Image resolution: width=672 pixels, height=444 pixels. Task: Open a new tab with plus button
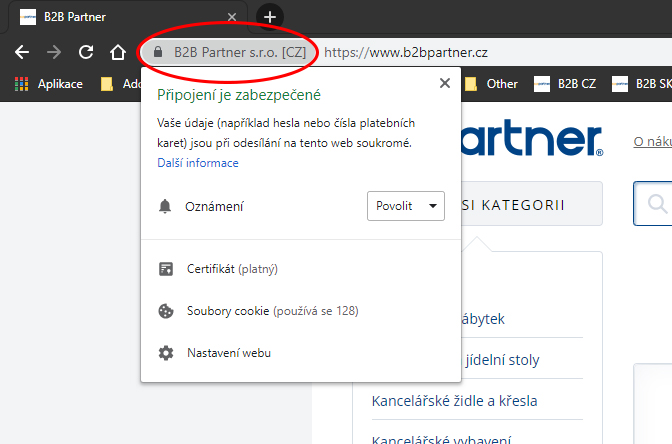[270, 17]
